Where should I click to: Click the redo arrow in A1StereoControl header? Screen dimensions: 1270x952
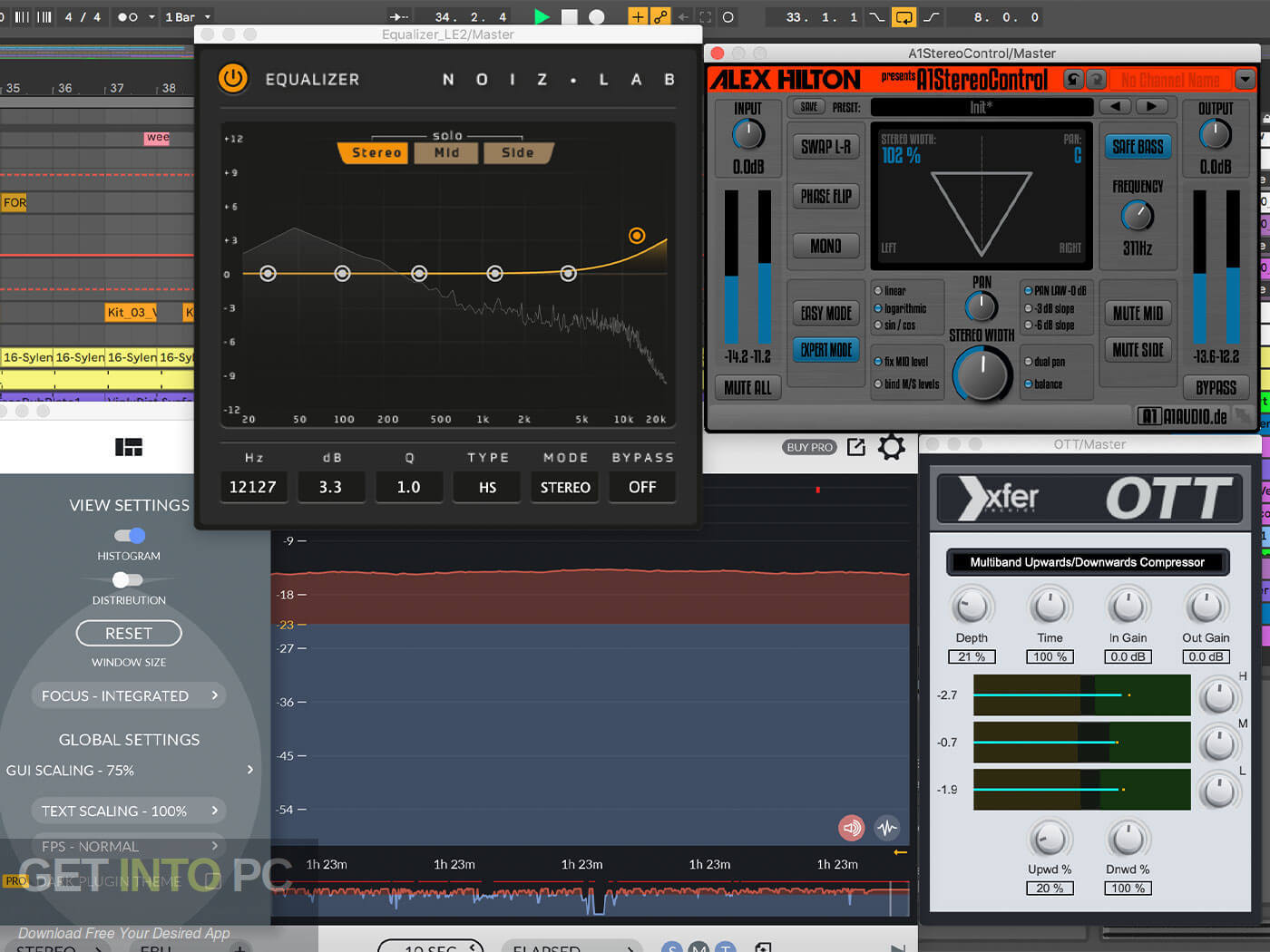[1096, 80]
